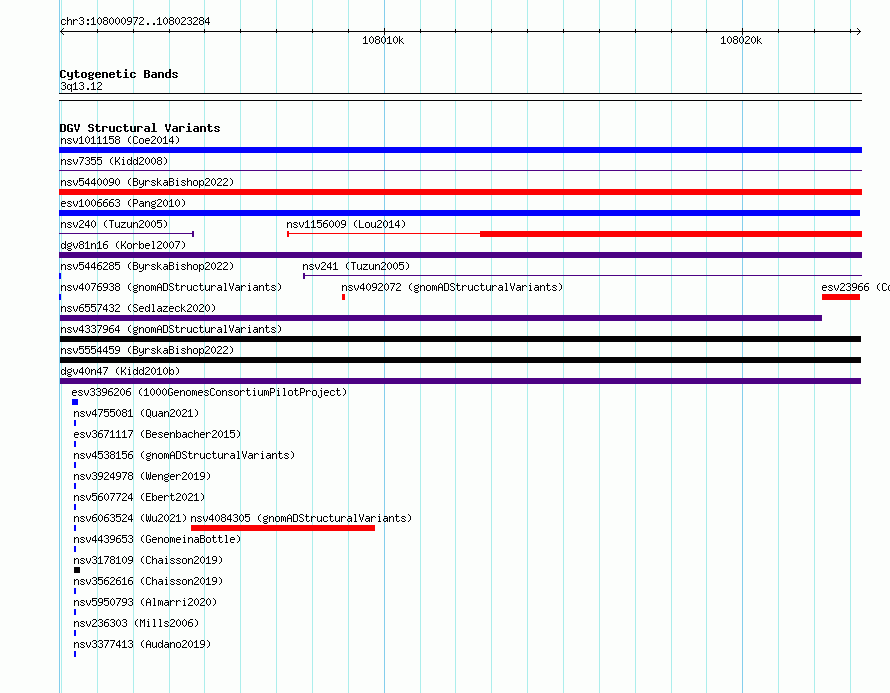
Task: Open nsv6063524 (Wu2021) label
Action: pyautogui.click(x=130, y=518)
